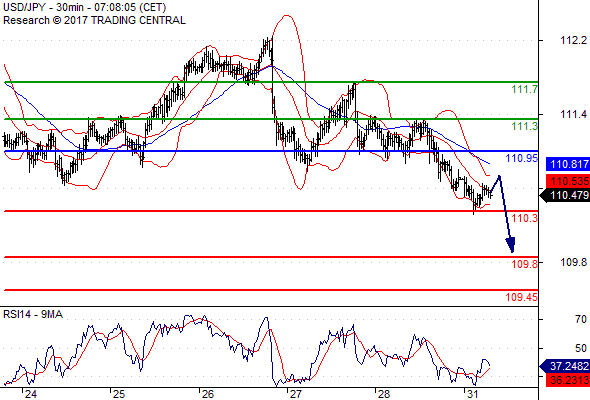Click the dark blue forecast arrow head
The image size is (590, 400).
(x=510, y=245)
